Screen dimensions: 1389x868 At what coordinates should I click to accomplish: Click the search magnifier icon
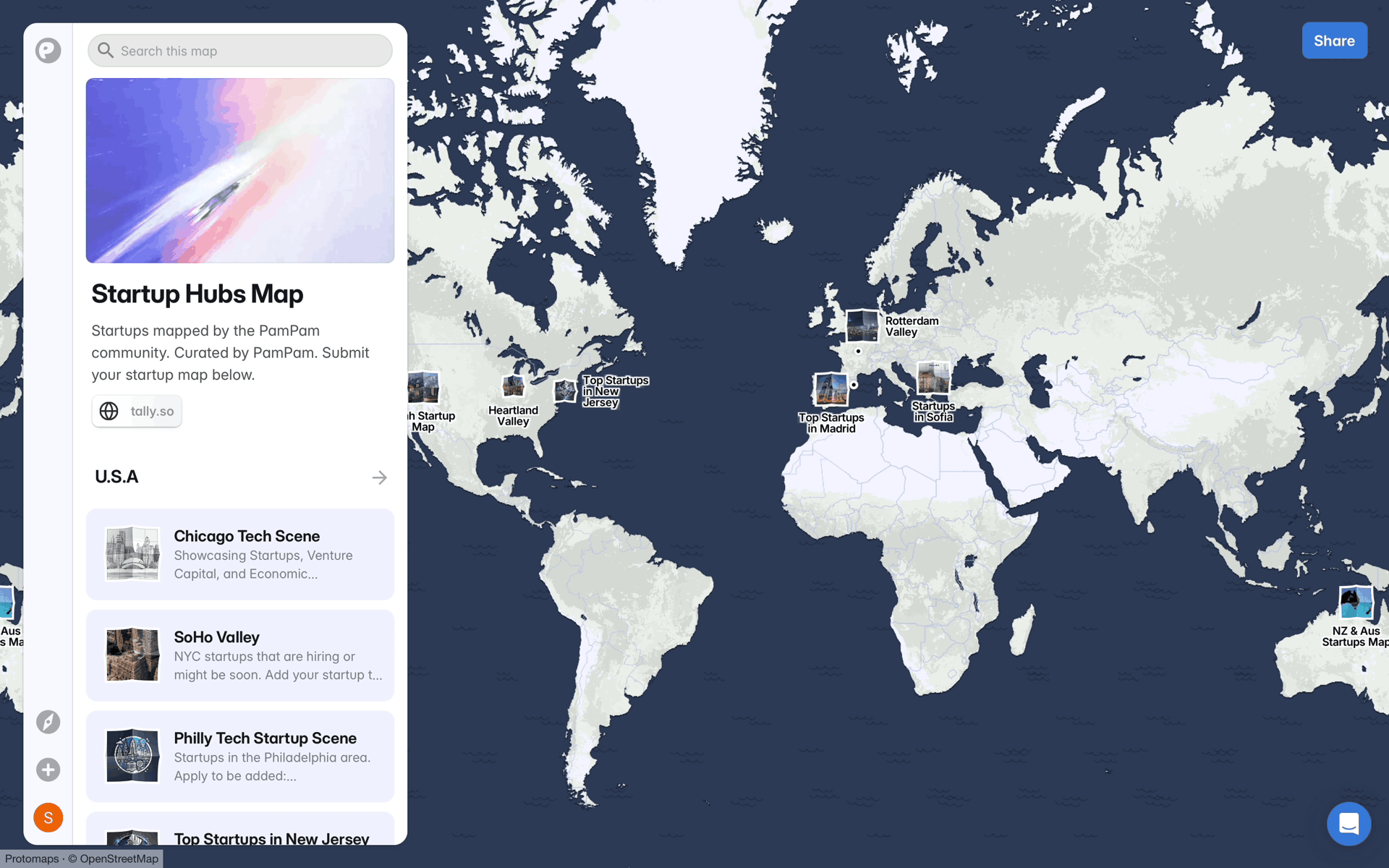point(106,51)
